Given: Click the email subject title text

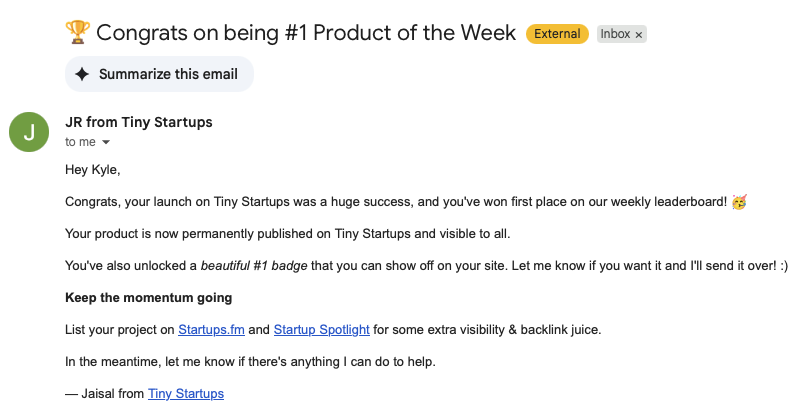Looking at the screenshot, I should 306,33.
